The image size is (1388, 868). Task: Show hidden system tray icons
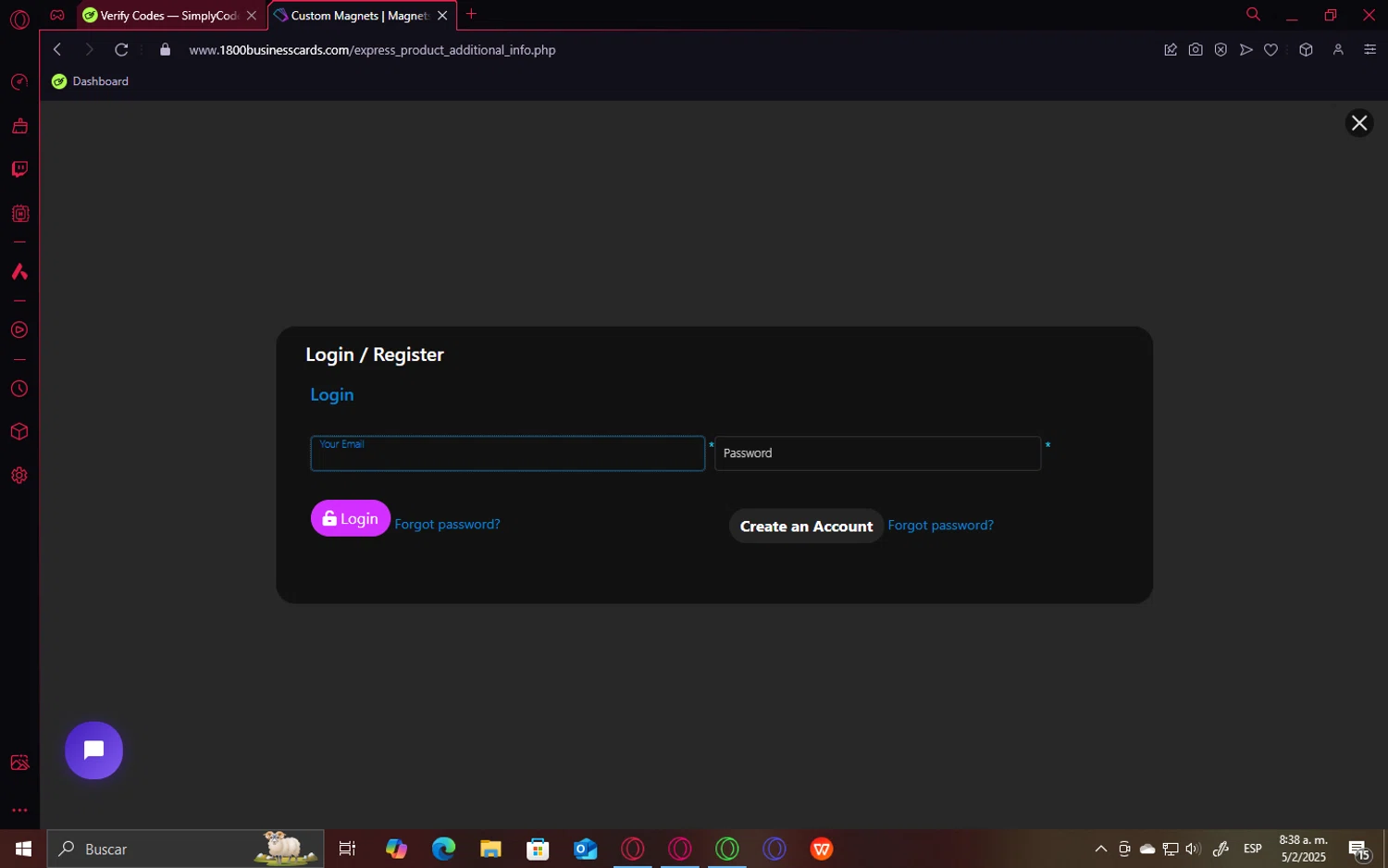coord(1101,849)
